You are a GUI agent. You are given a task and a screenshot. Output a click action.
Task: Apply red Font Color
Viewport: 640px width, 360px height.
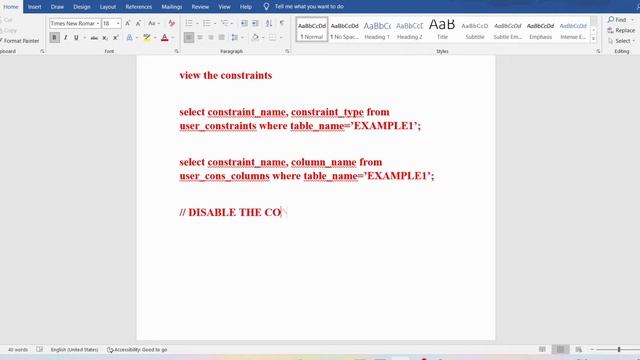point(164,38)
